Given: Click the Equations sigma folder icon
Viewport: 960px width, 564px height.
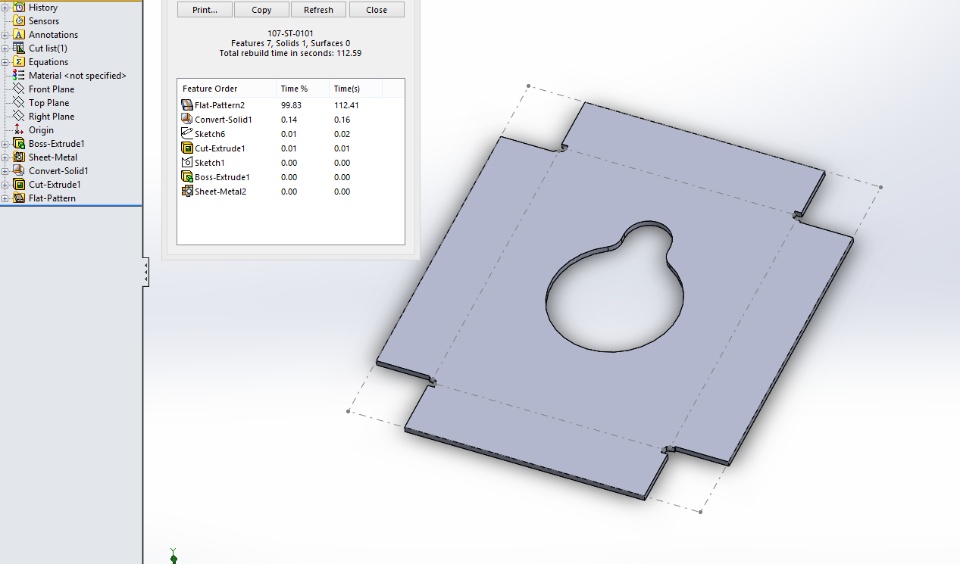Looking at the screenshot, I should (19, 62).
